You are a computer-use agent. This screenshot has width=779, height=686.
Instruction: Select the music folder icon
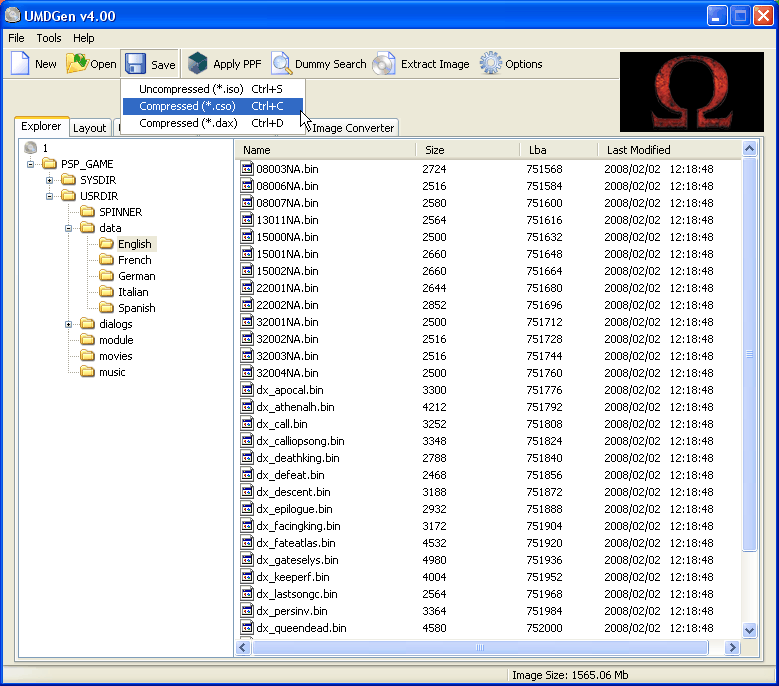tap(87, 372)
